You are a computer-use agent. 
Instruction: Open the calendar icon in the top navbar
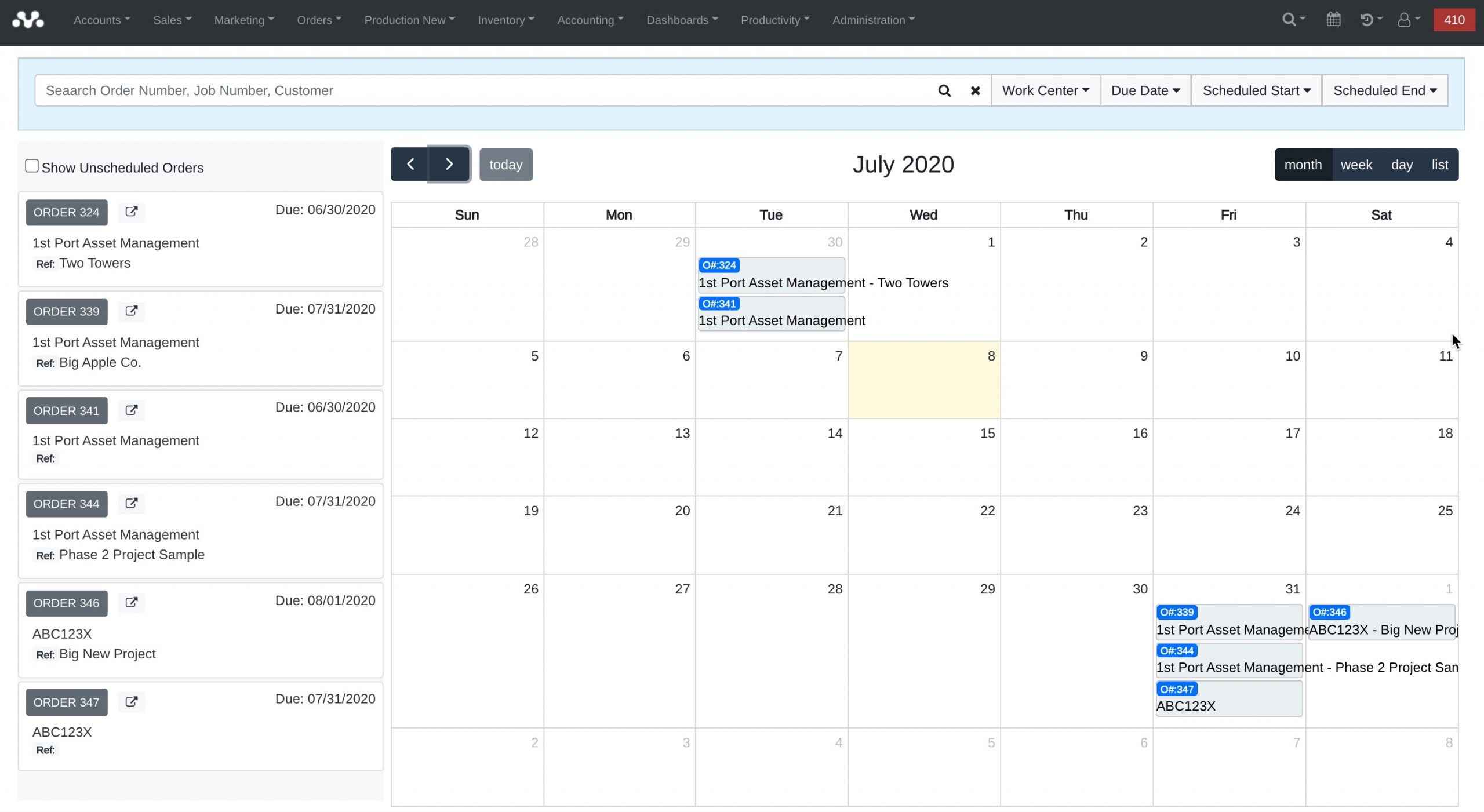1333,20
